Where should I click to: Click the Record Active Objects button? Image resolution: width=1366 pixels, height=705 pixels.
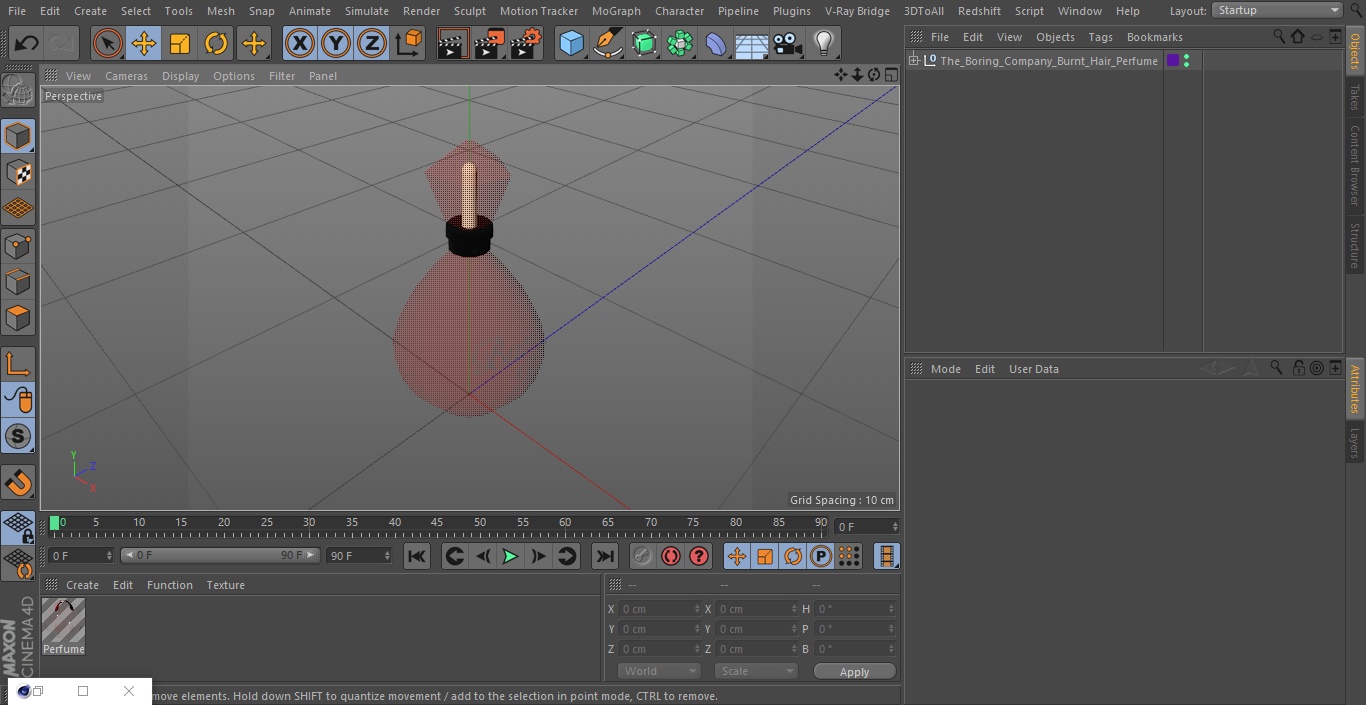click(642, 556)
